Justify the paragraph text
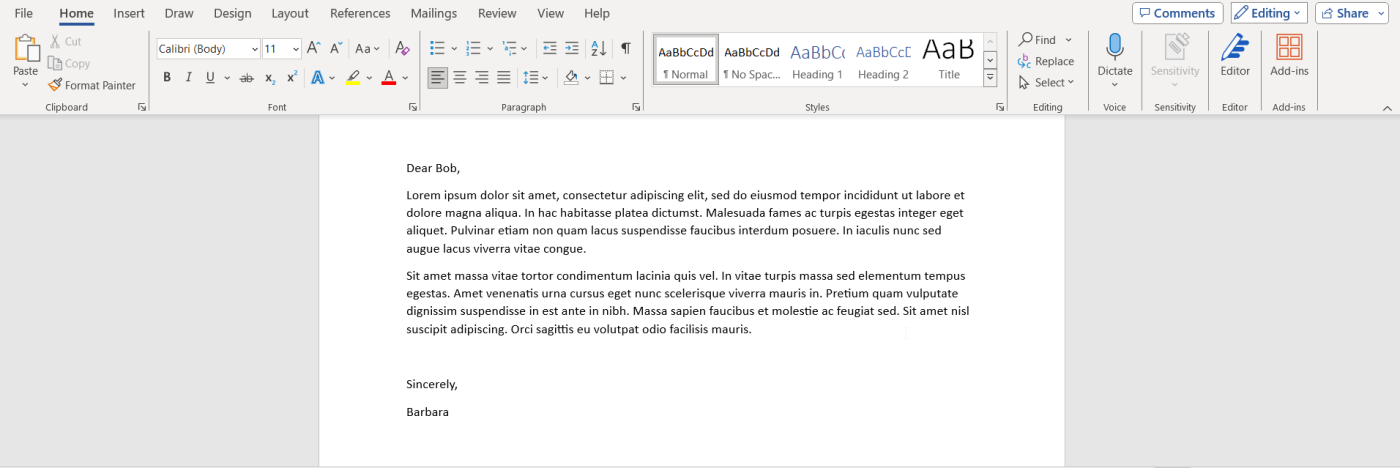The height and width of the screenshot is (468, 1400). (x=504, y=77)
